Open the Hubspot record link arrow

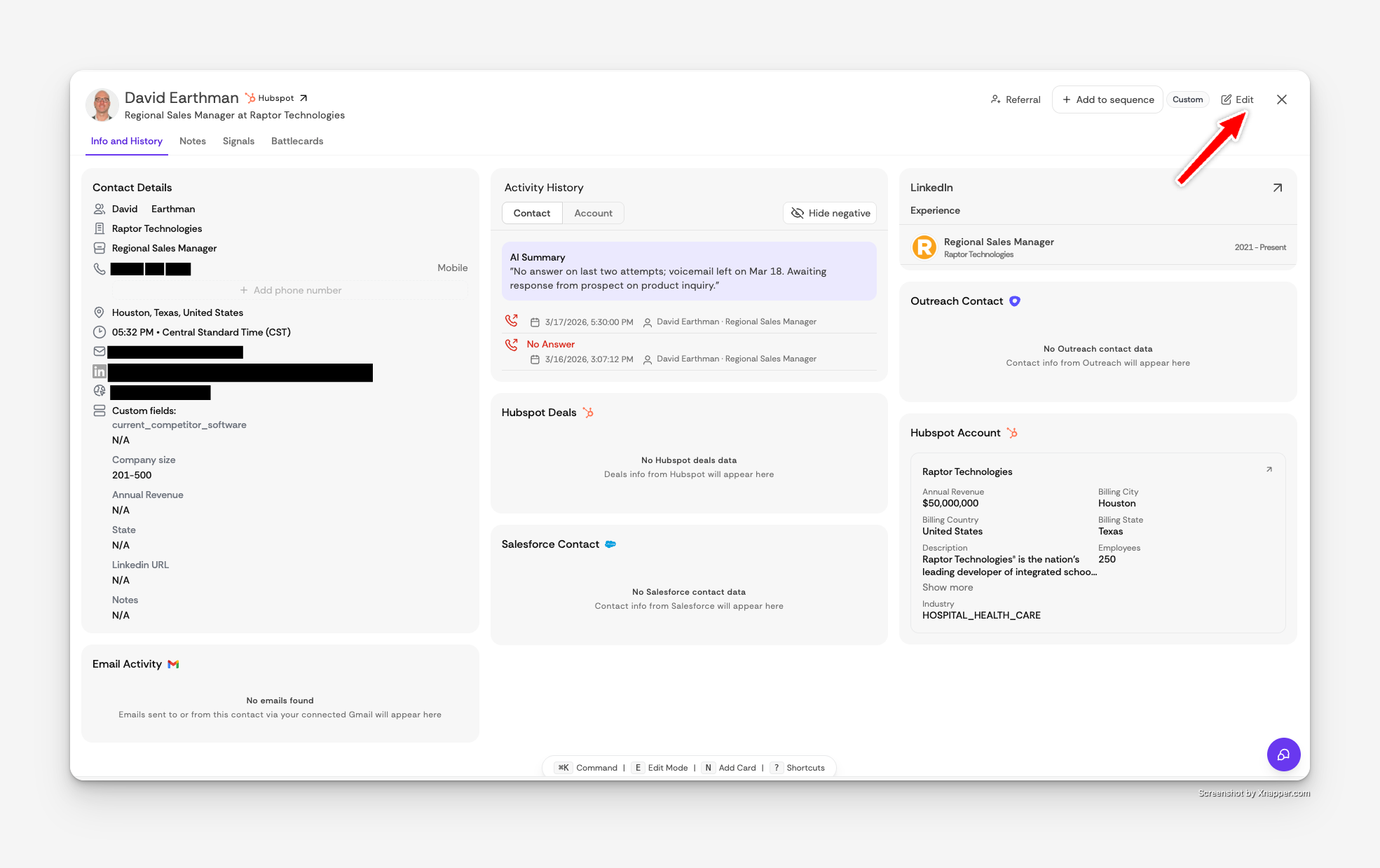pyautogui.click(x=303, y=98)
